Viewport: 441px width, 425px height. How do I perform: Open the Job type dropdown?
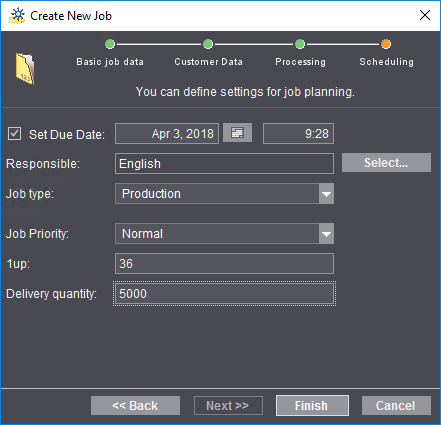pos(326,194)
